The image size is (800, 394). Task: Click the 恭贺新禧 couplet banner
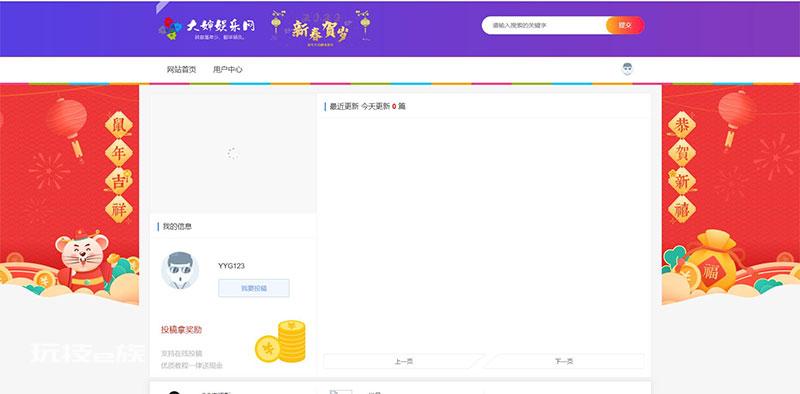tap(682, 167)
